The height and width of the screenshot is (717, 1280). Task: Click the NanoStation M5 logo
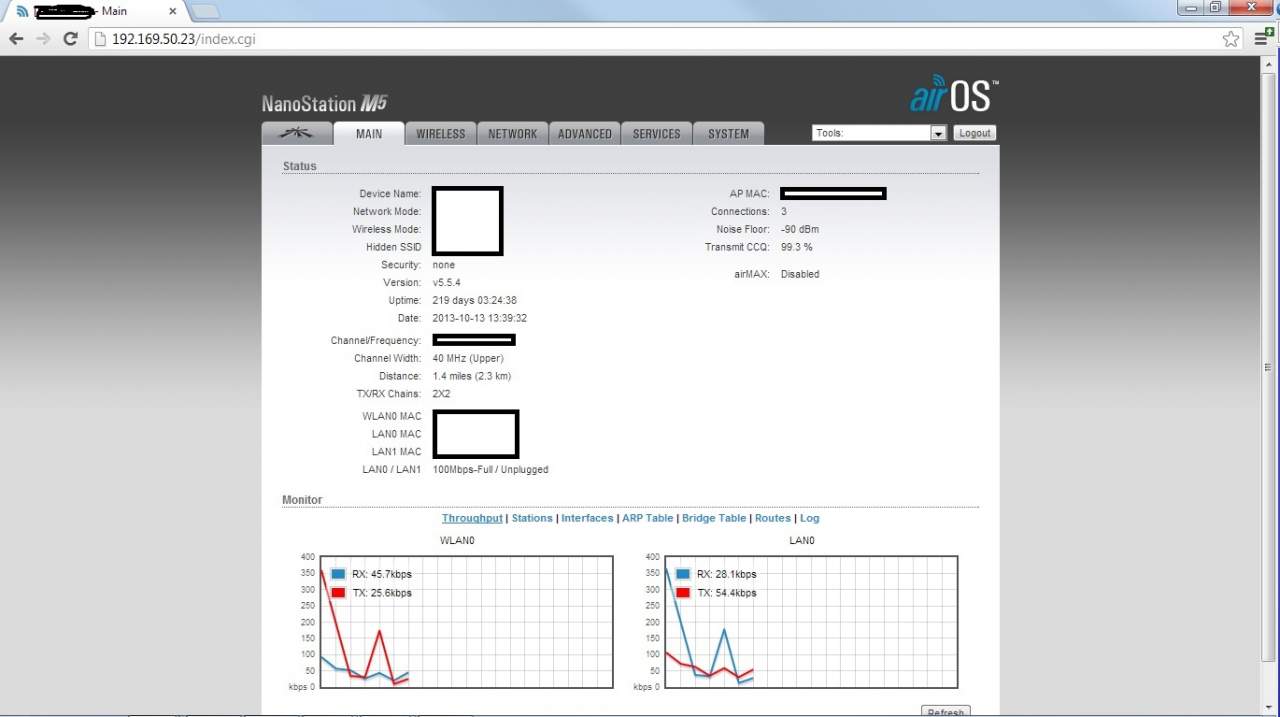tap(324, 103)
